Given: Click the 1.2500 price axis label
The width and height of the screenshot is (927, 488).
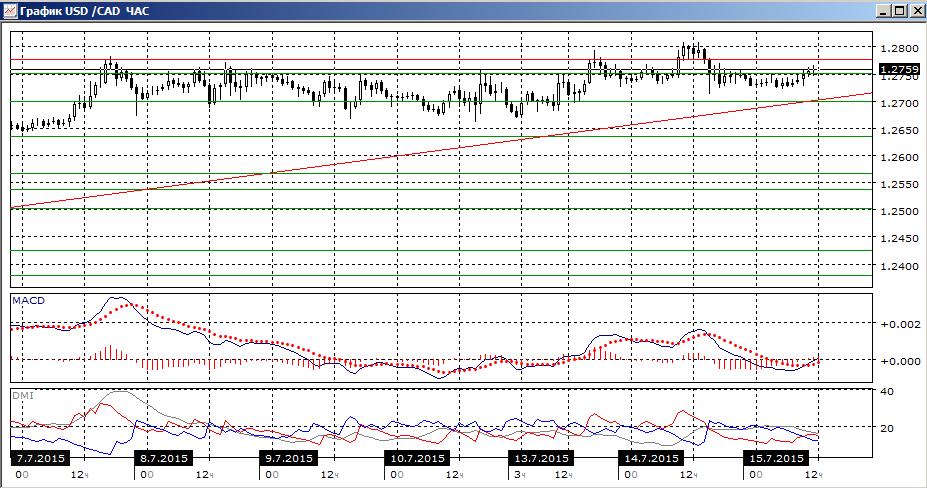Looking at the screenshot, I should tap(899, 211).
